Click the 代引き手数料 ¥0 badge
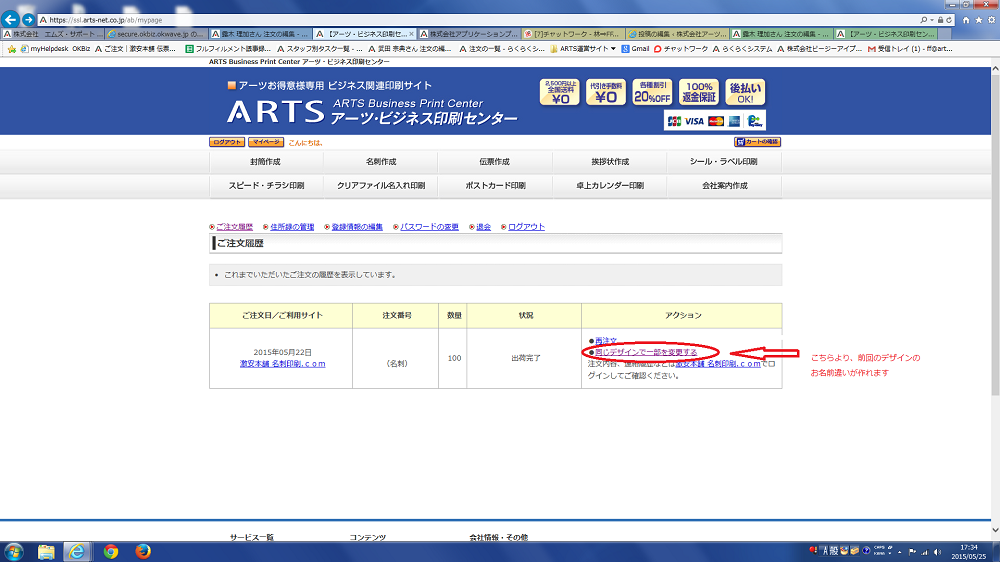Screen dimensions: 1000x562 pos(606,92)
